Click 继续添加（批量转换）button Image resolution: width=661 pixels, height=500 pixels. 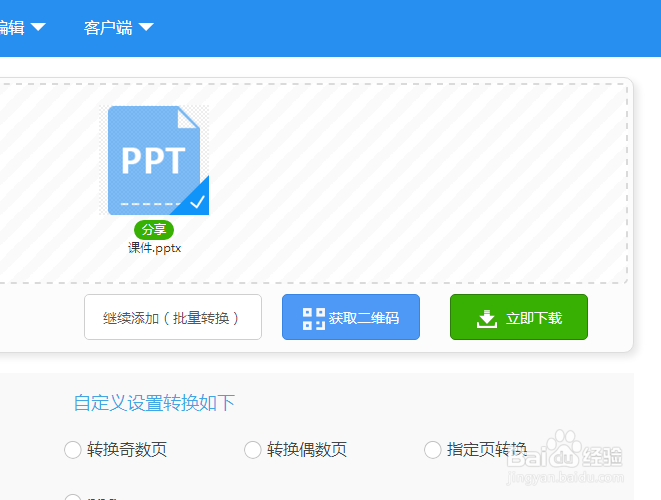(173, 317)
